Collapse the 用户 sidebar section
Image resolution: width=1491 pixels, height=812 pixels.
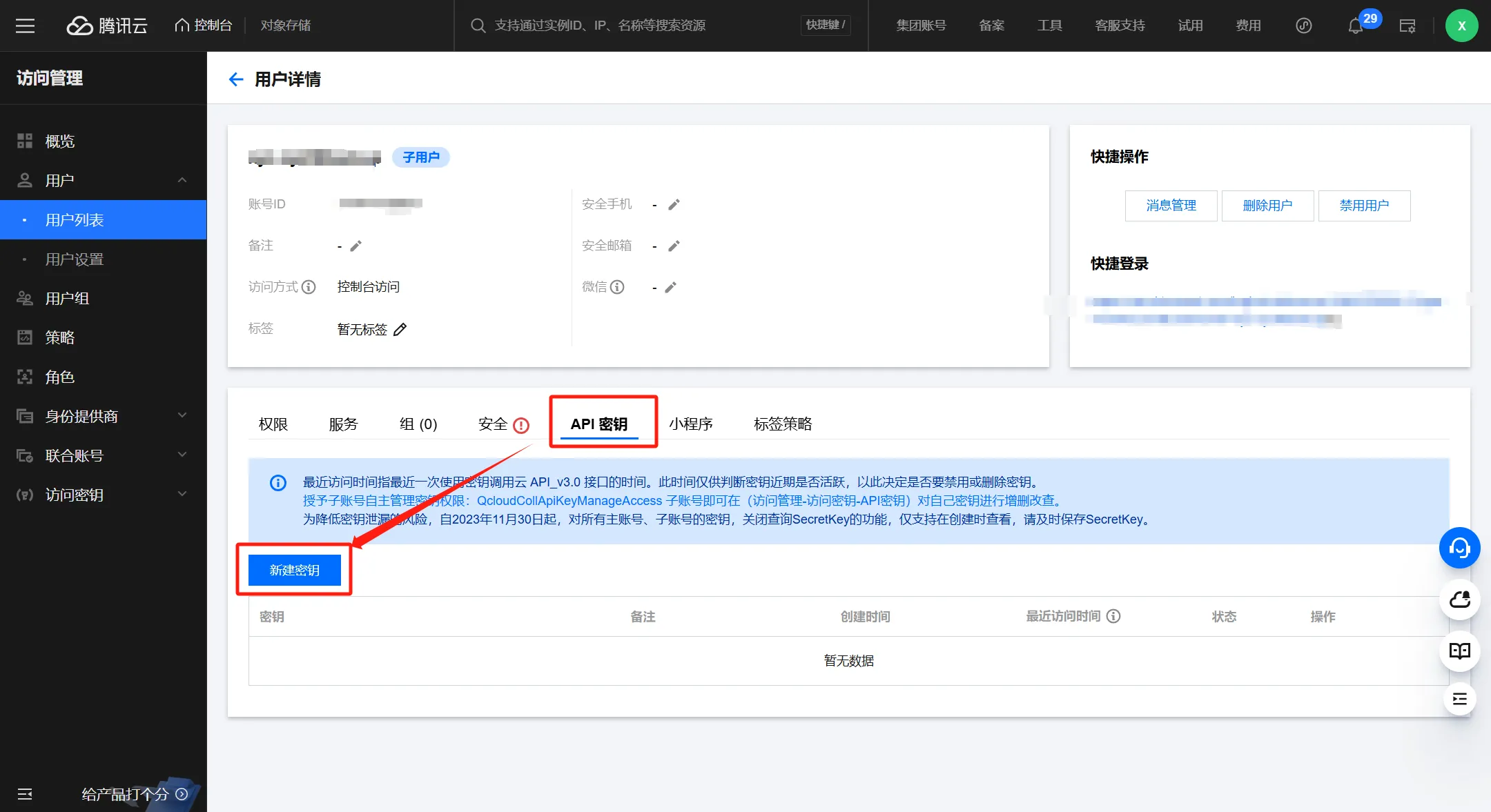click(x=104, y=181)
